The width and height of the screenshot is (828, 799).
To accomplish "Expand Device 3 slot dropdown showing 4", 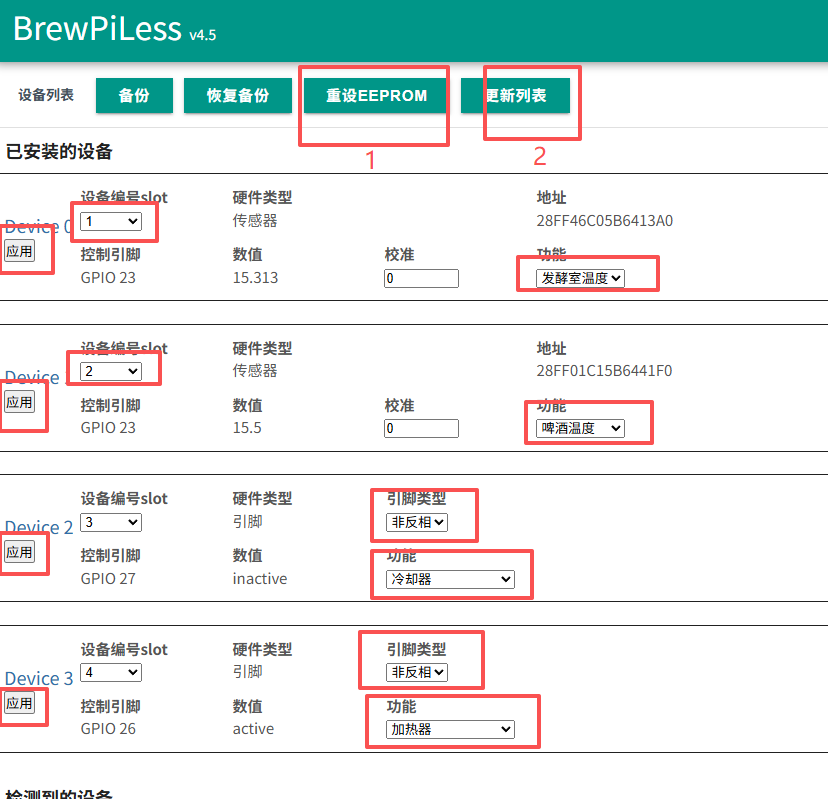I will pyautogui.click(x=111, y=672).
